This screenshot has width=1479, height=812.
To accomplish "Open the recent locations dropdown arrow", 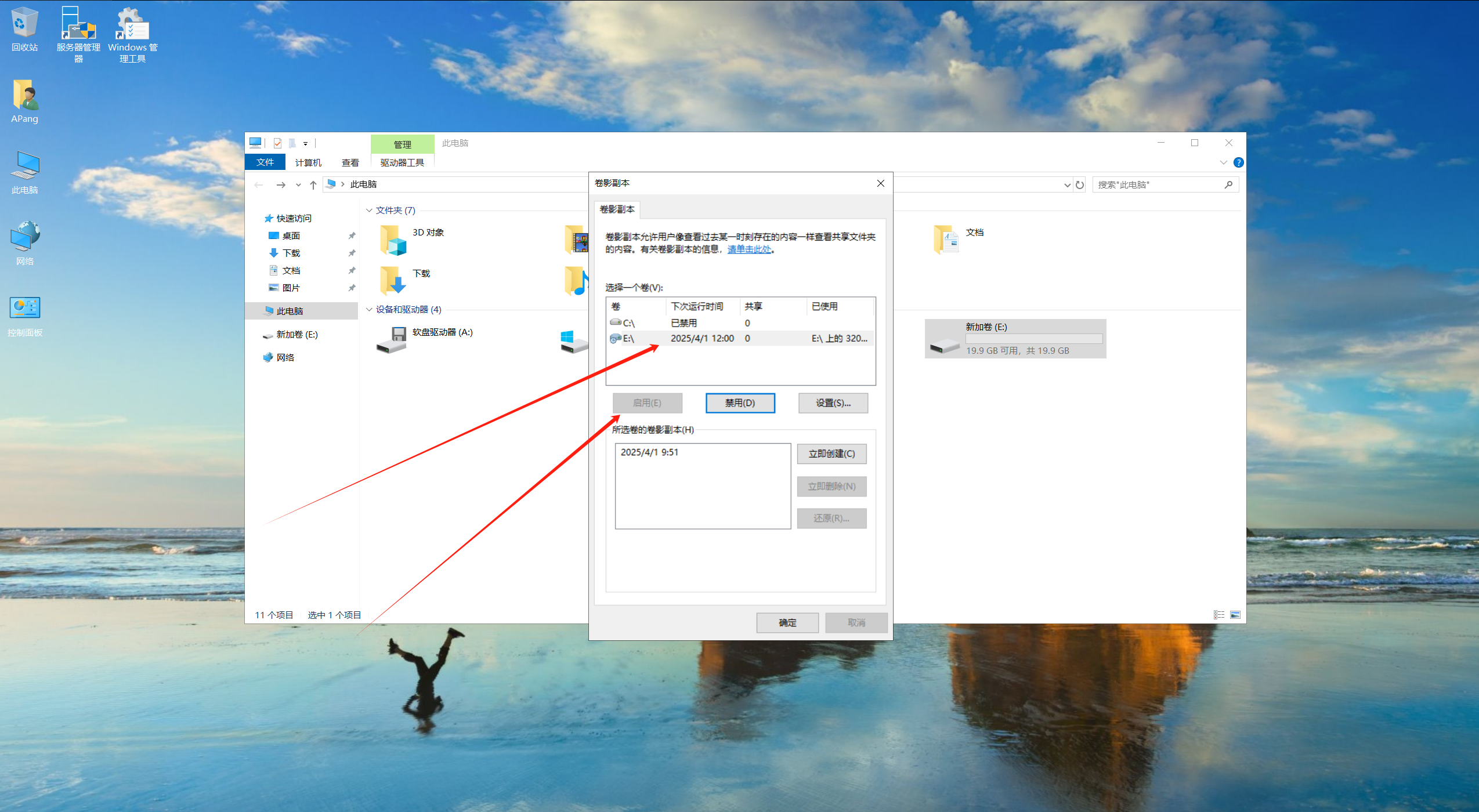I will pos(298,184).
